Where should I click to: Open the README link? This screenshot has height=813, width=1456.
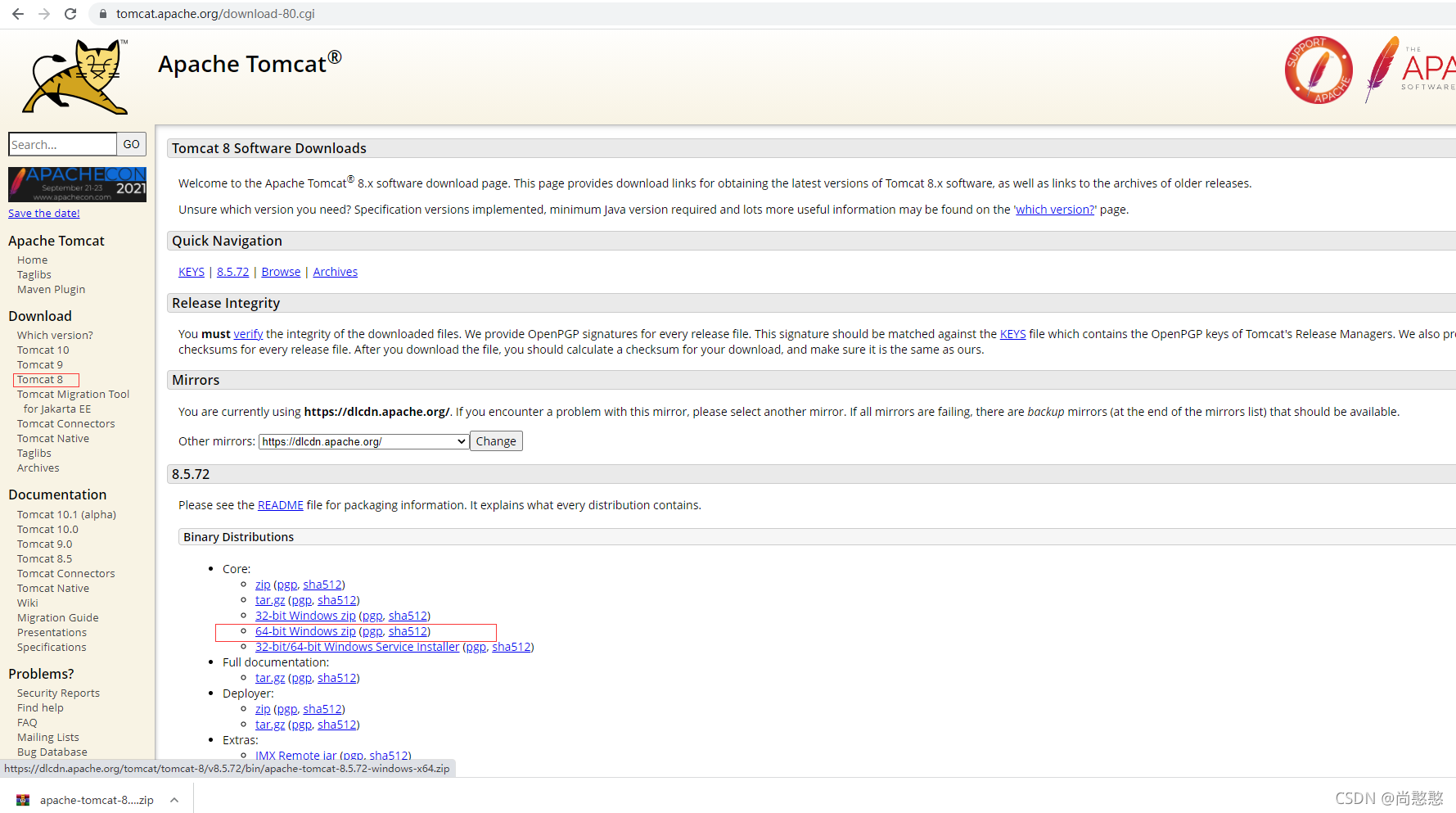pos(280,505)
